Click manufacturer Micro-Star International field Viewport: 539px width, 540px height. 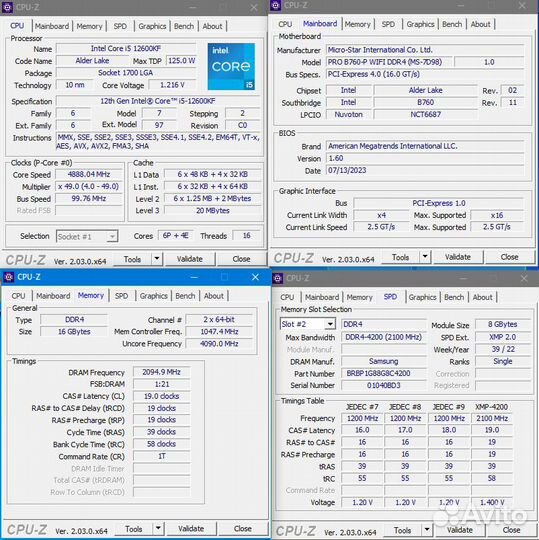tap(425, 50)
